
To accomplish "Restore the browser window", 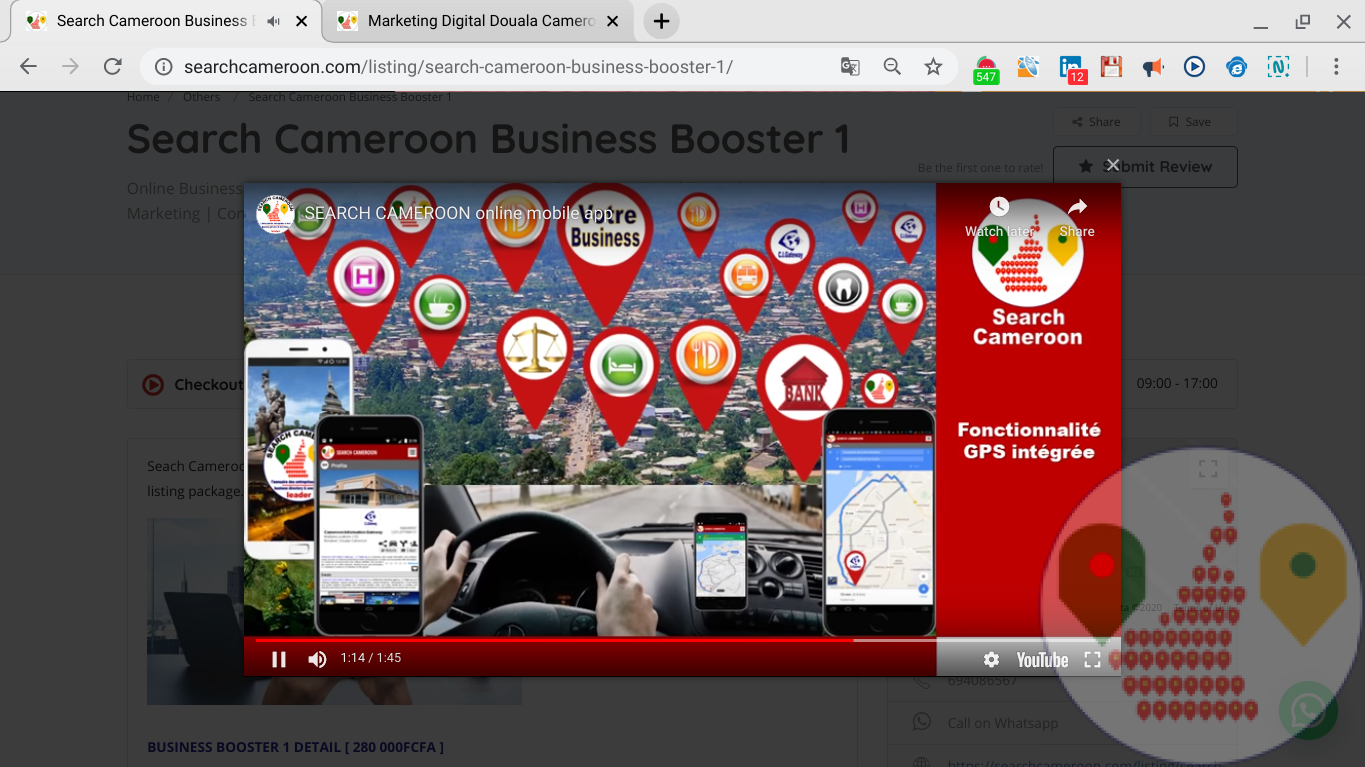I will point(1303,21).
